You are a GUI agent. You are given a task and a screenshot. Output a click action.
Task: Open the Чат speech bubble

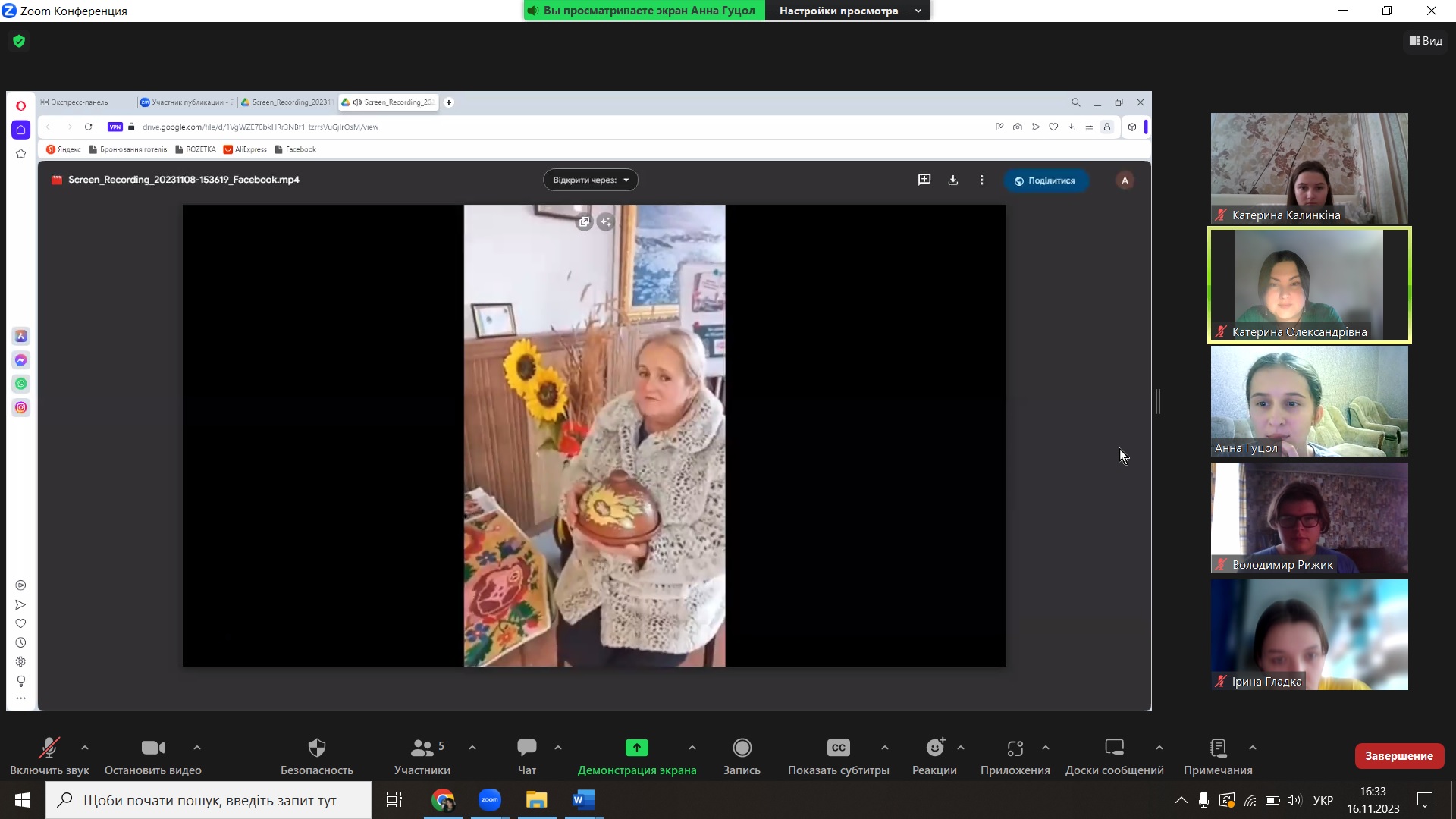coord(526,748)
